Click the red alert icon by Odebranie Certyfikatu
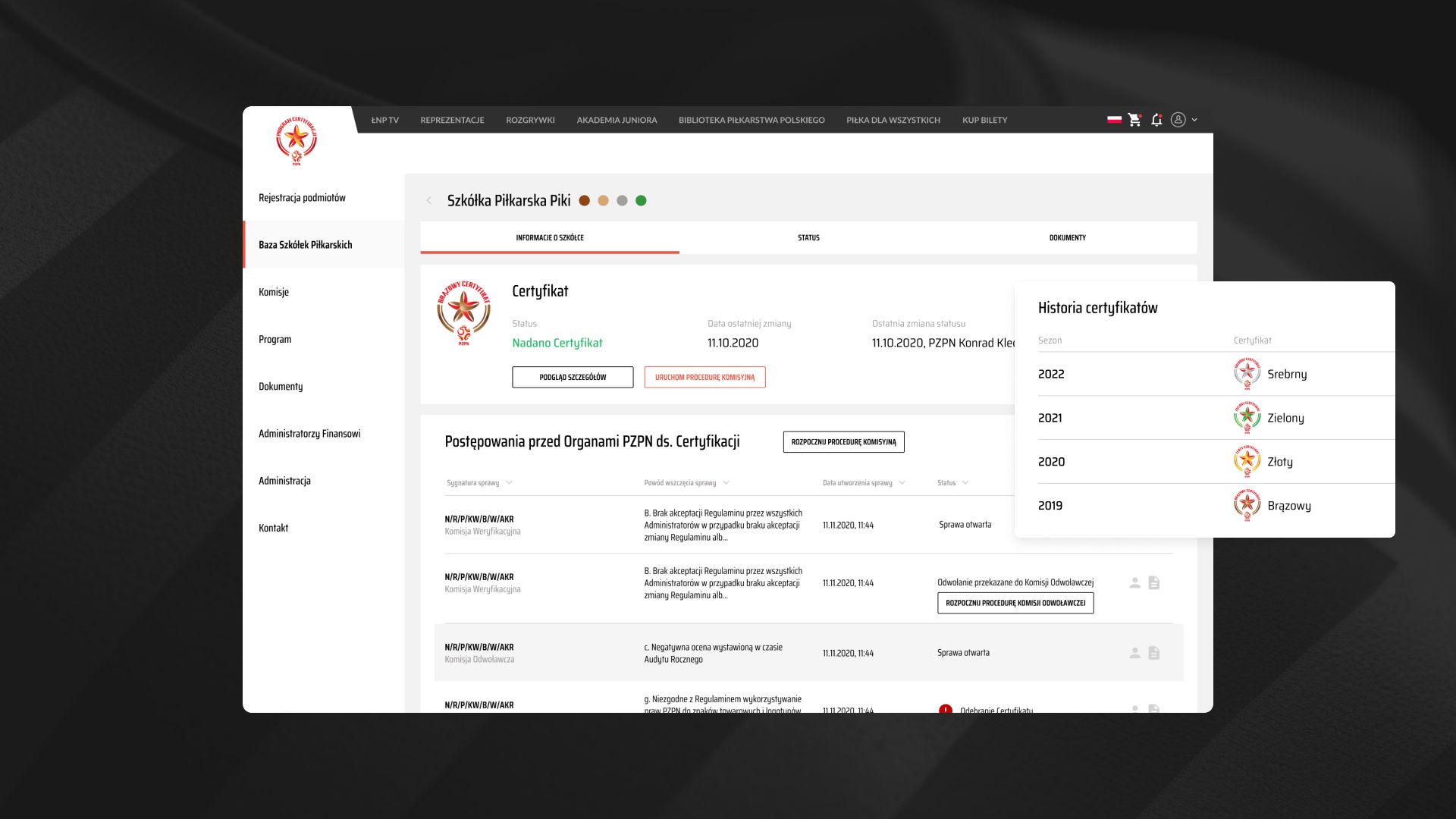The image size is (1456, 819). (x=946, y=710)
